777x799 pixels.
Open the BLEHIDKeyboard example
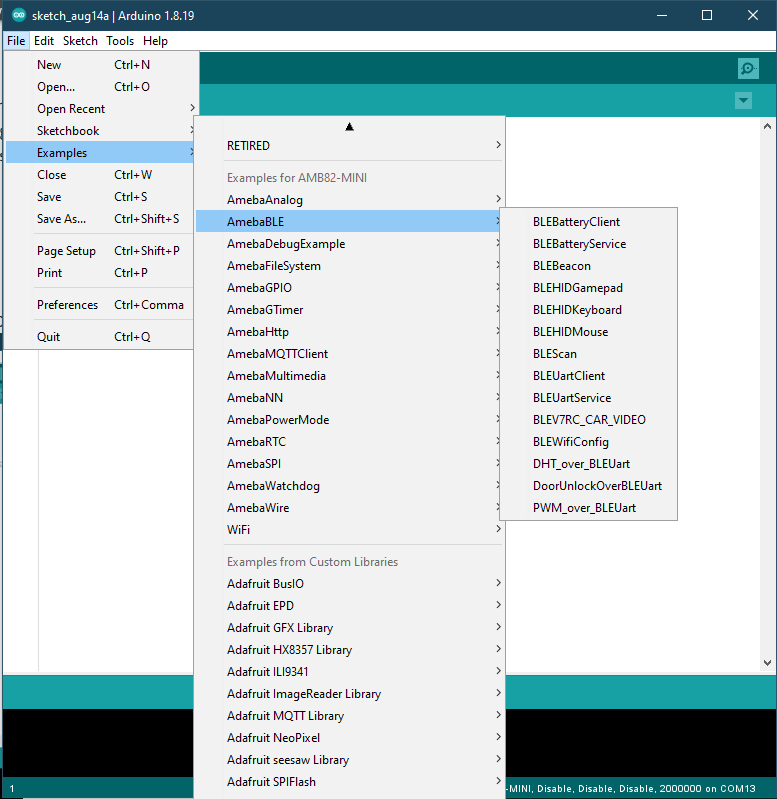coord(577,310)
